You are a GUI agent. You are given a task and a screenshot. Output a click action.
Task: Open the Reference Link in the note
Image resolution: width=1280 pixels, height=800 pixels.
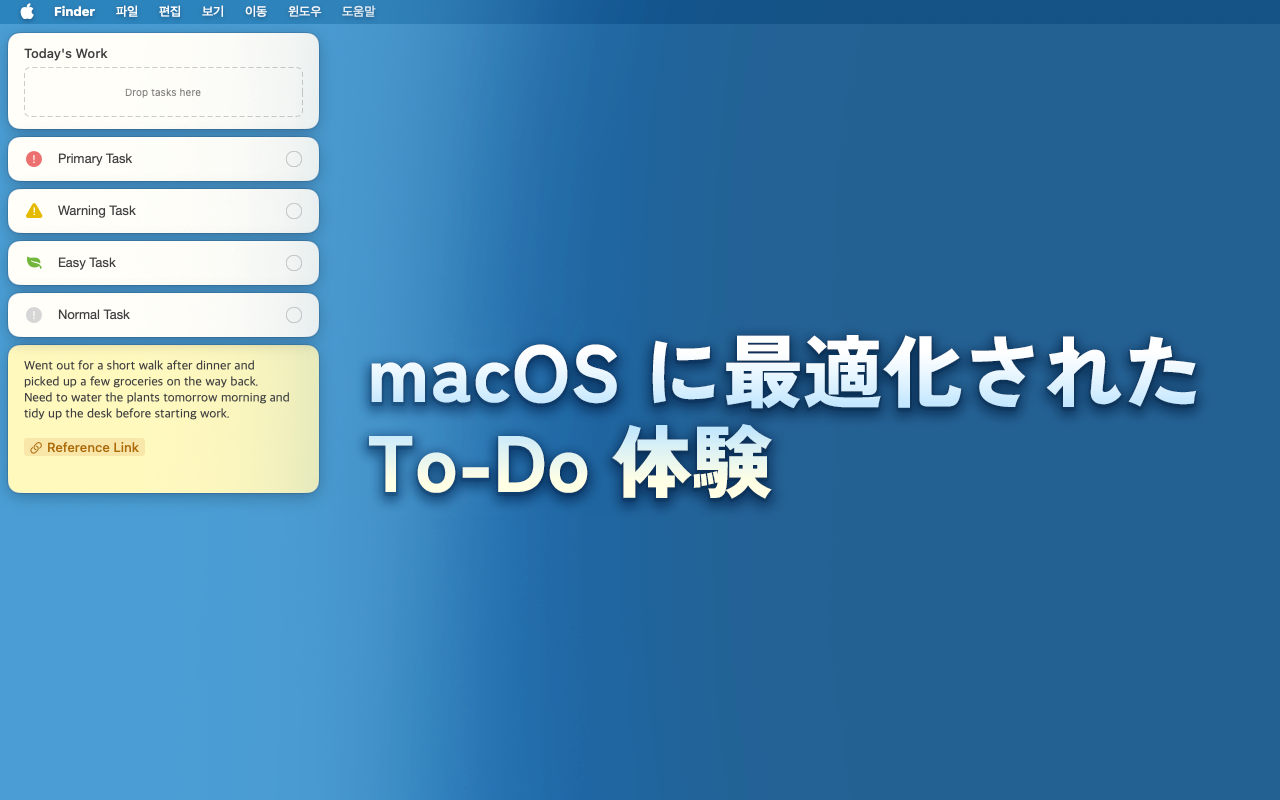92,448
